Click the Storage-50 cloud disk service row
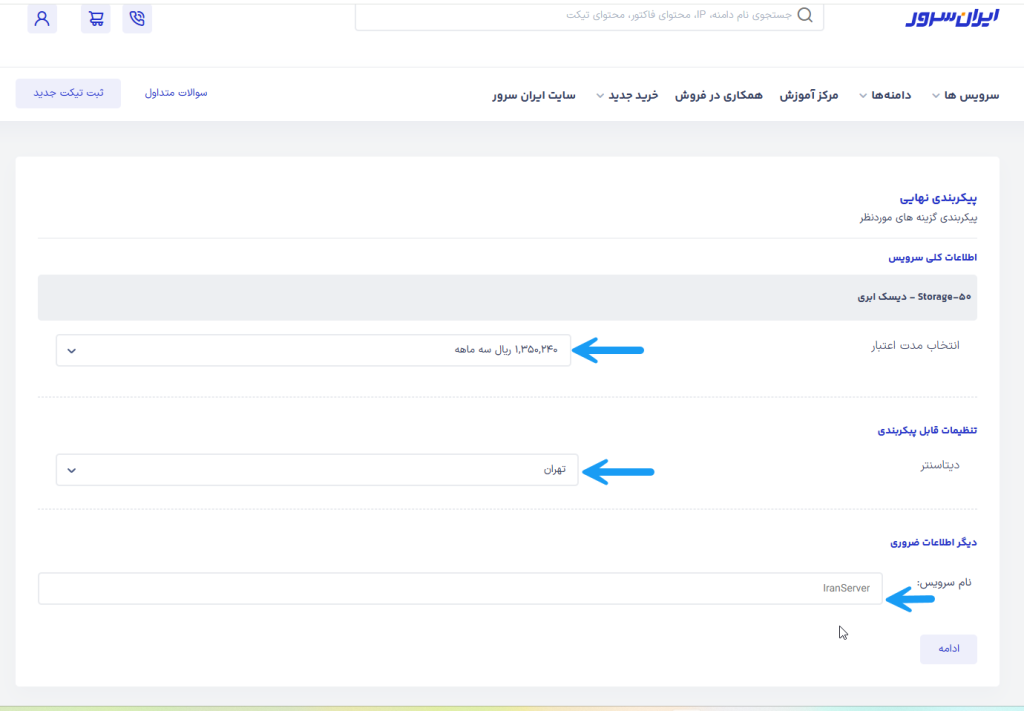 pos(507,297)
